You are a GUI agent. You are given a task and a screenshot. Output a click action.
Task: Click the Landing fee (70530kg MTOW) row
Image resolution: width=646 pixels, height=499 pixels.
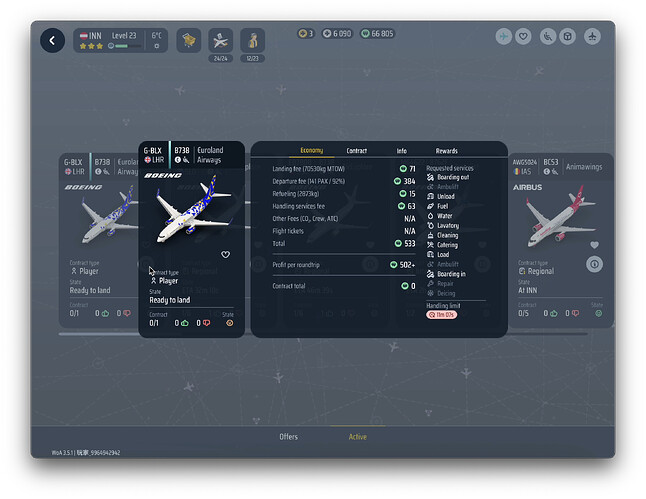(x=344, y=169)
